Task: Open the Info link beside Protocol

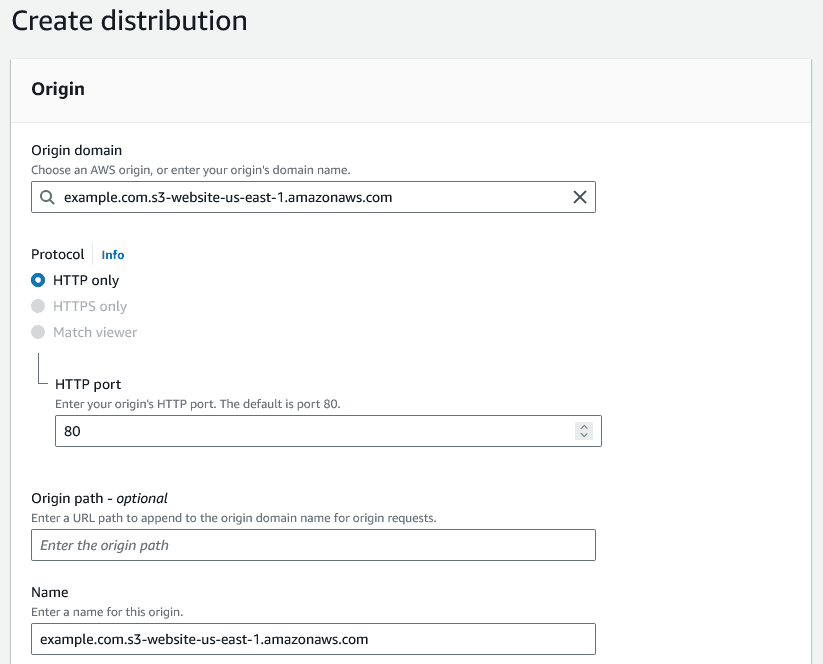Action: (112, 255)
